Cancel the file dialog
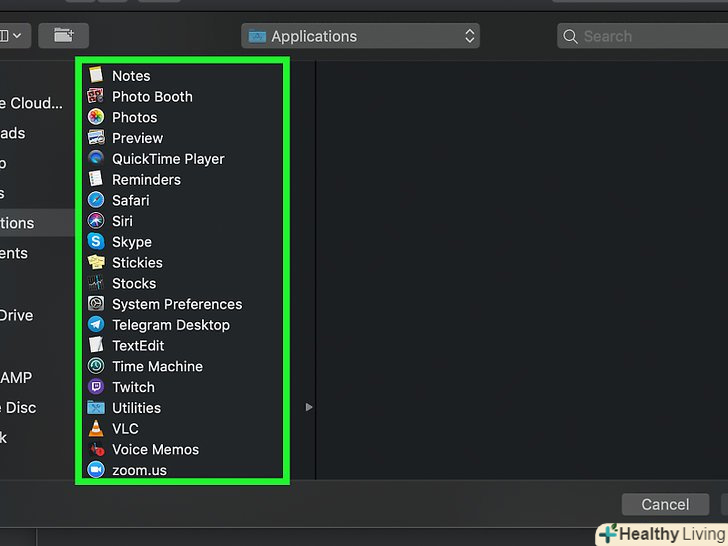Viewport: 728px width, 546px height. [x=665, y=504]
